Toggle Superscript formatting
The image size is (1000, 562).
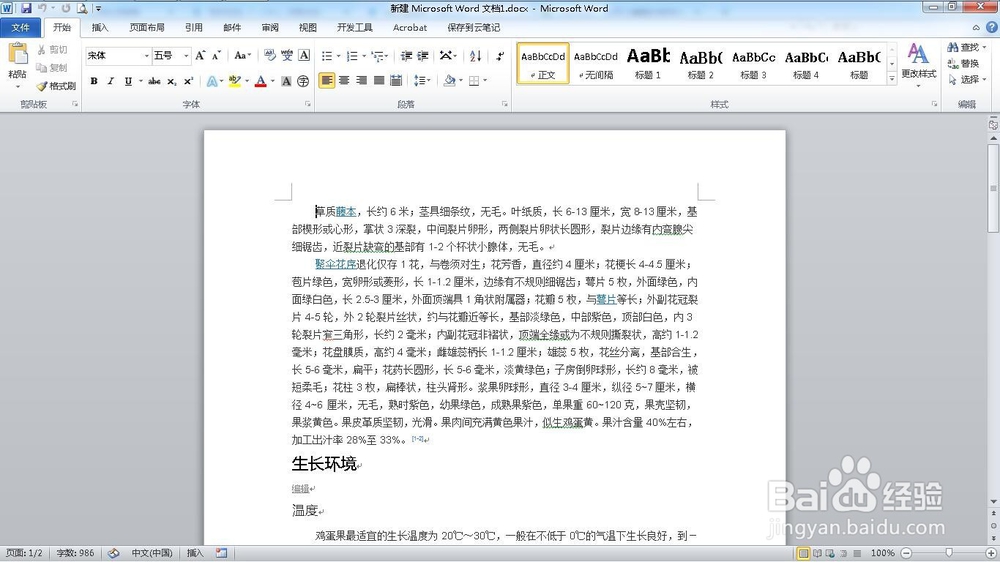click(x=188, y=81)
